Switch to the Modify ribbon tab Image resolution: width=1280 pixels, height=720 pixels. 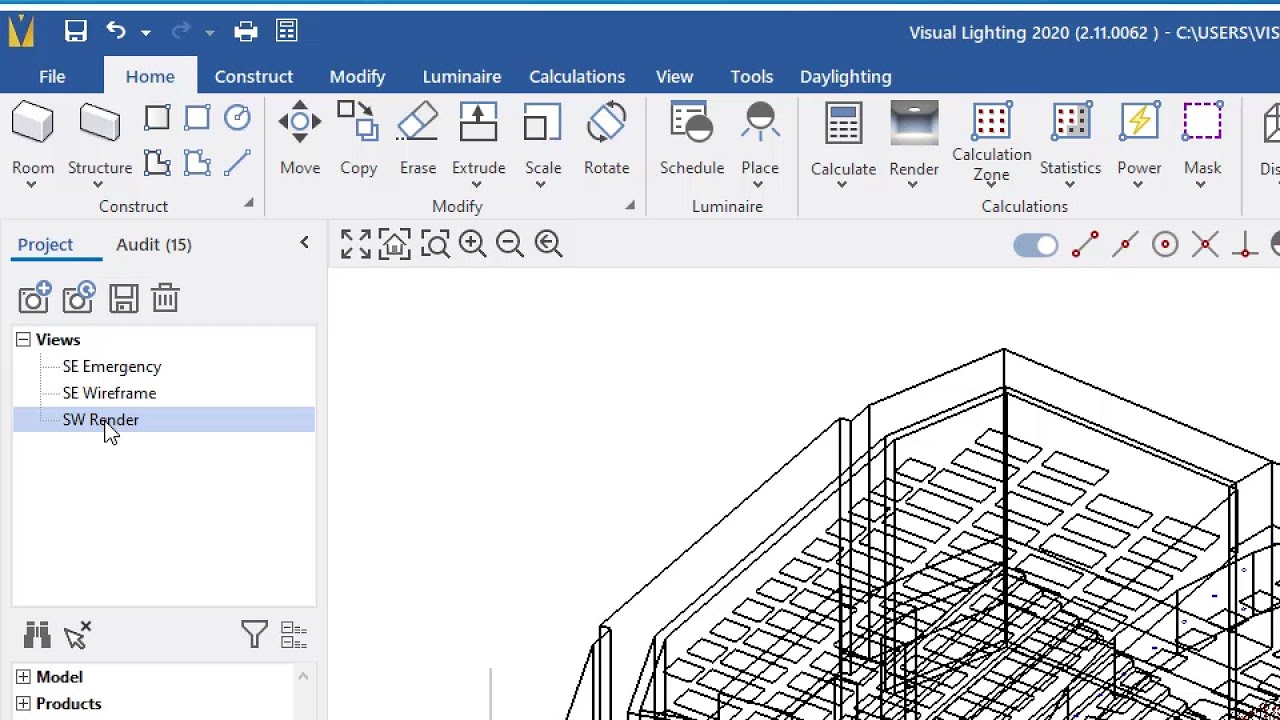tap(357, 76)
